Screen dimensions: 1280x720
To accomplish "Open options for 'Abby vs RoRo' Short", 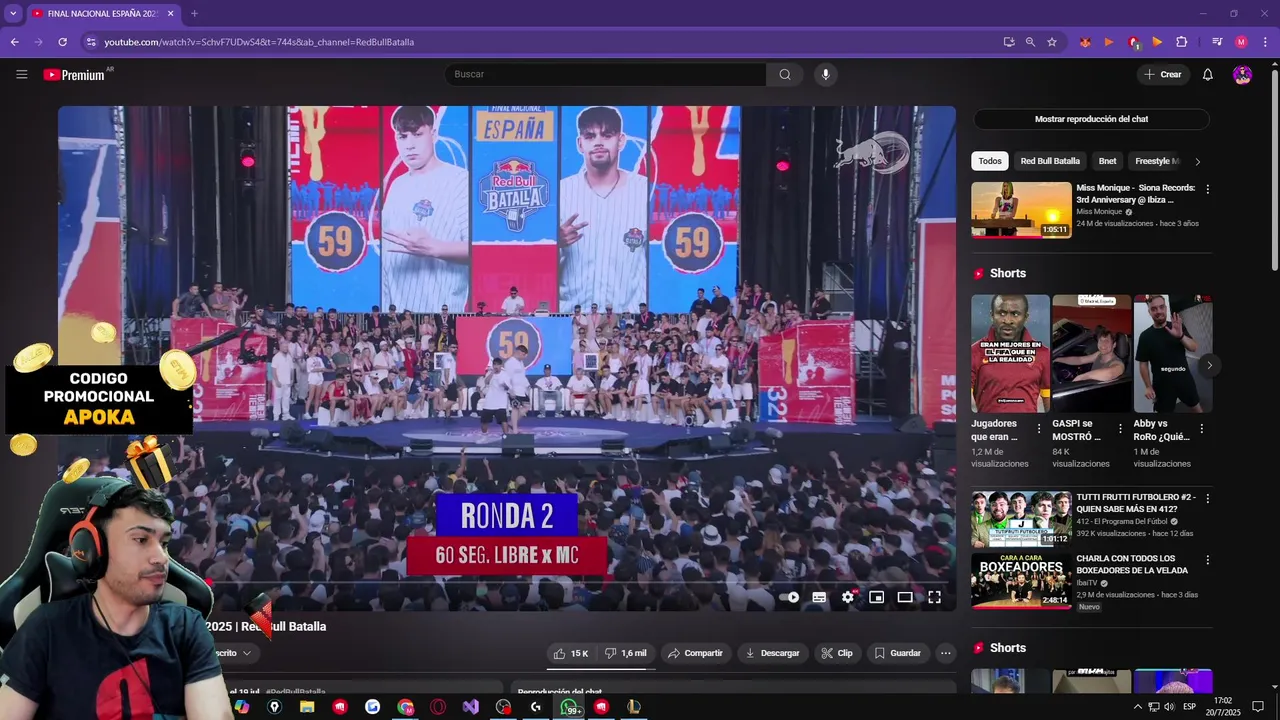I will point(1201,429).
